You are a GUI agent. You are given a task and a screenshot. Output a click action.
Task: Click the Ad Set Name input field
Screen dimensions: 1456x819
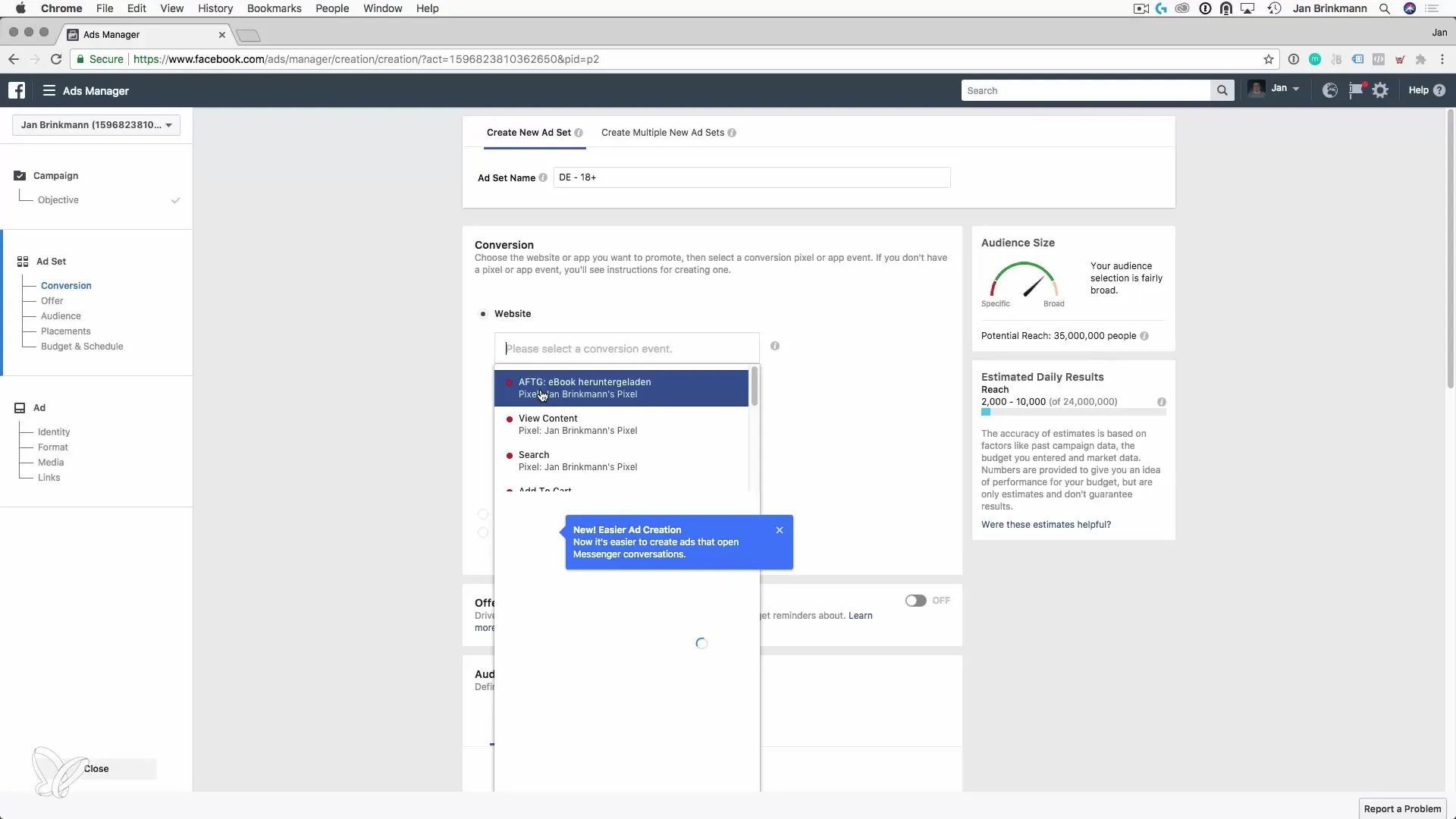(752, 177)
